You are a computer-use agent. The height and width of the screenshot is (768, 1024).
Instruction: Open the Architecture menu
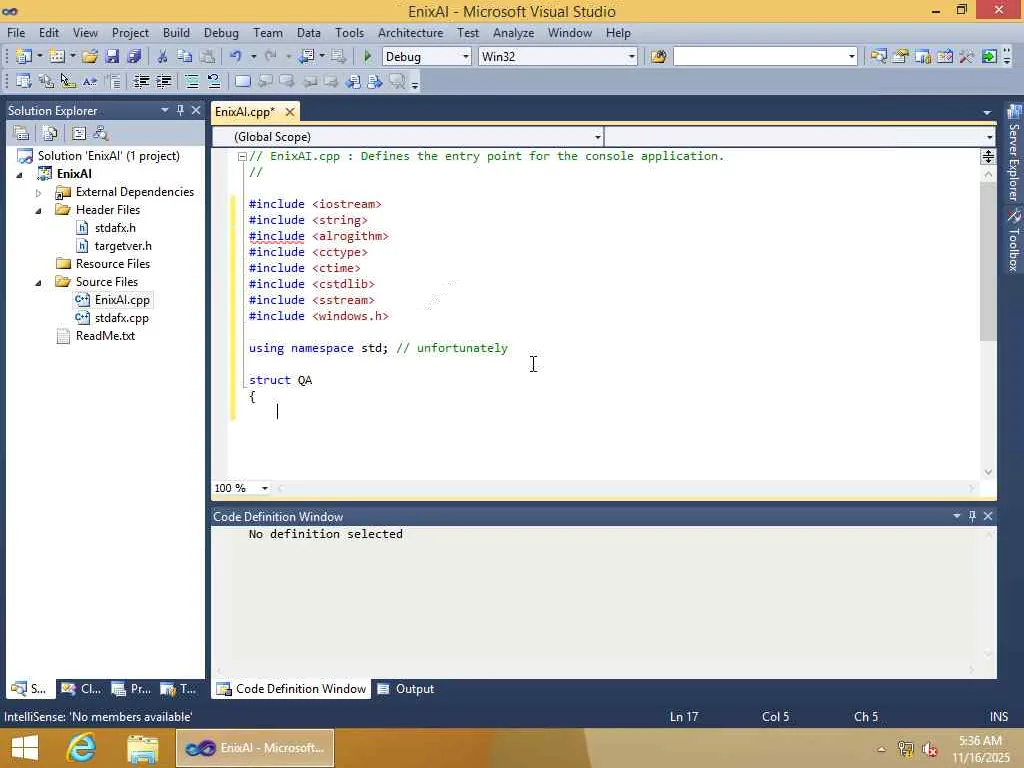[410, 32]
